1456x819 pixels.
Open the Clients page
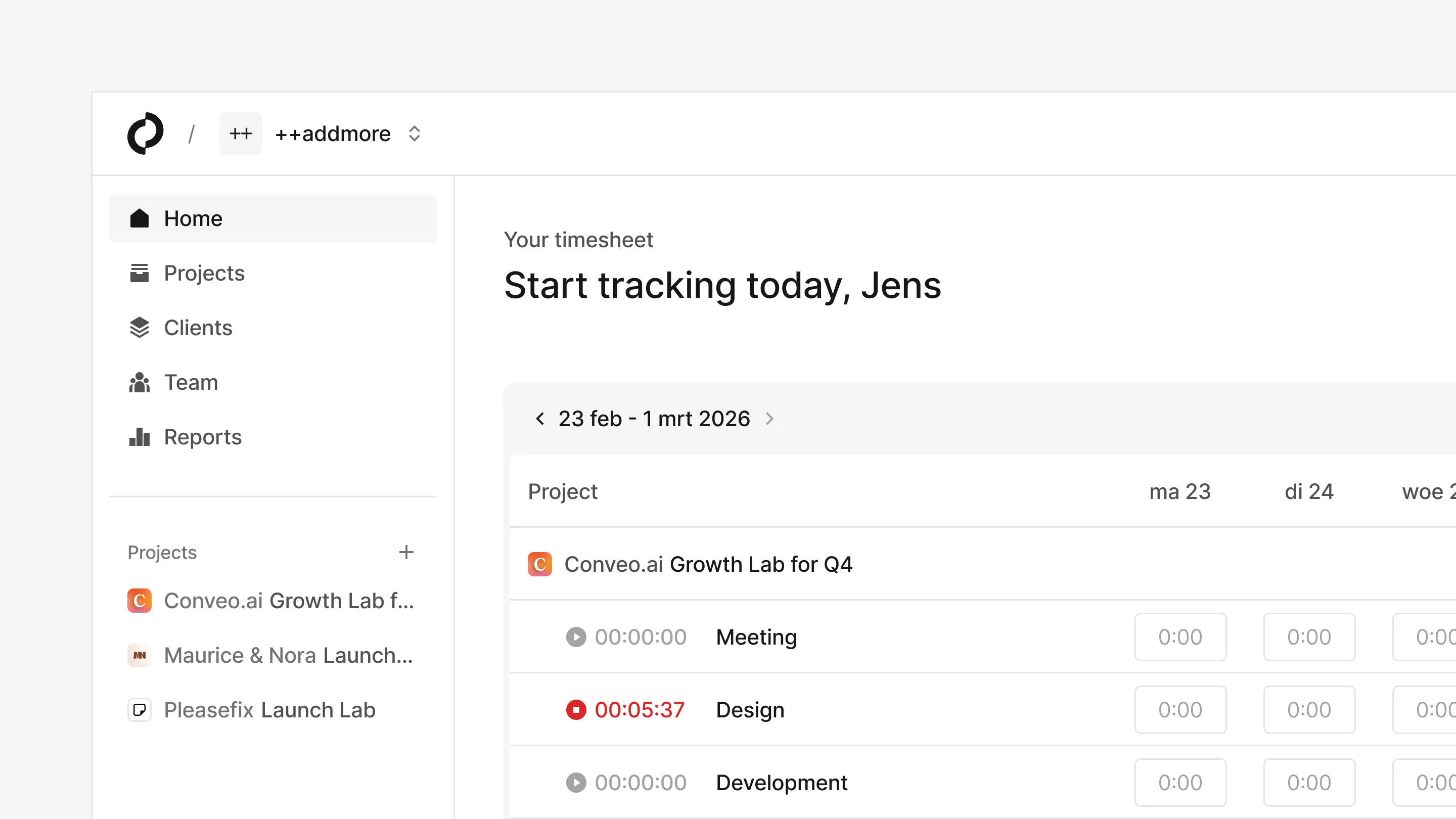click(x=197, y=328)
